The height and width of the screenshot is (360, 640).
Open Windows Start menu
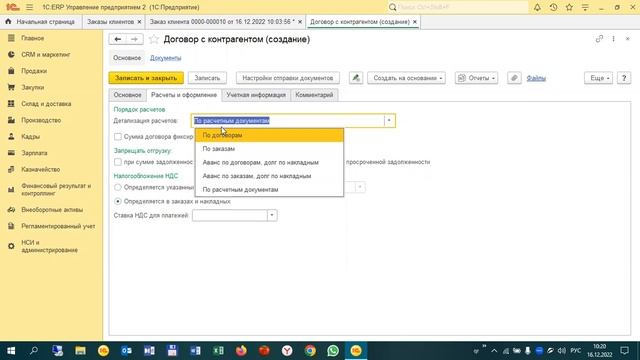tap(11, 351)
